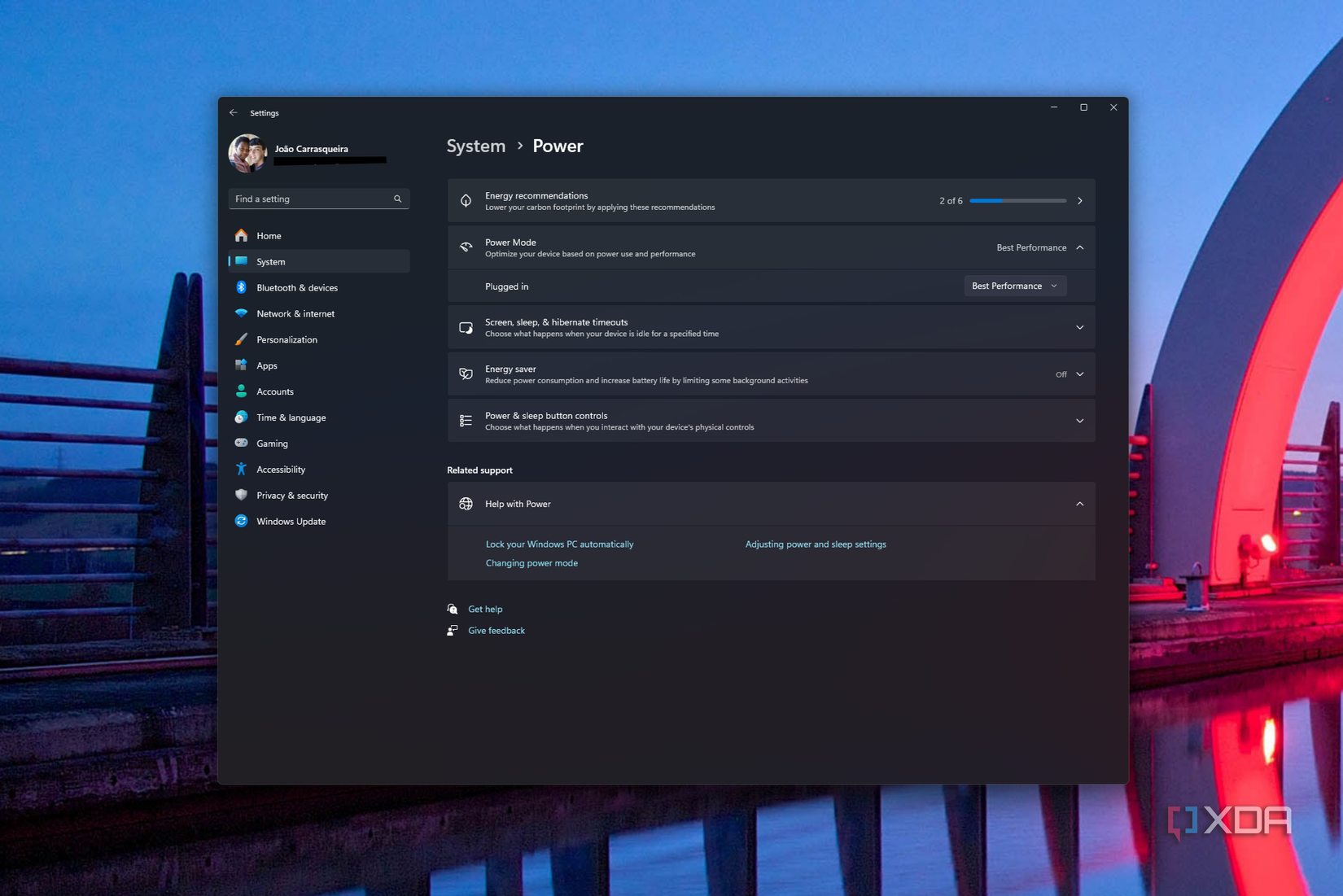Go to Windows Update section
1343x896 pixels.
[291, 521]
